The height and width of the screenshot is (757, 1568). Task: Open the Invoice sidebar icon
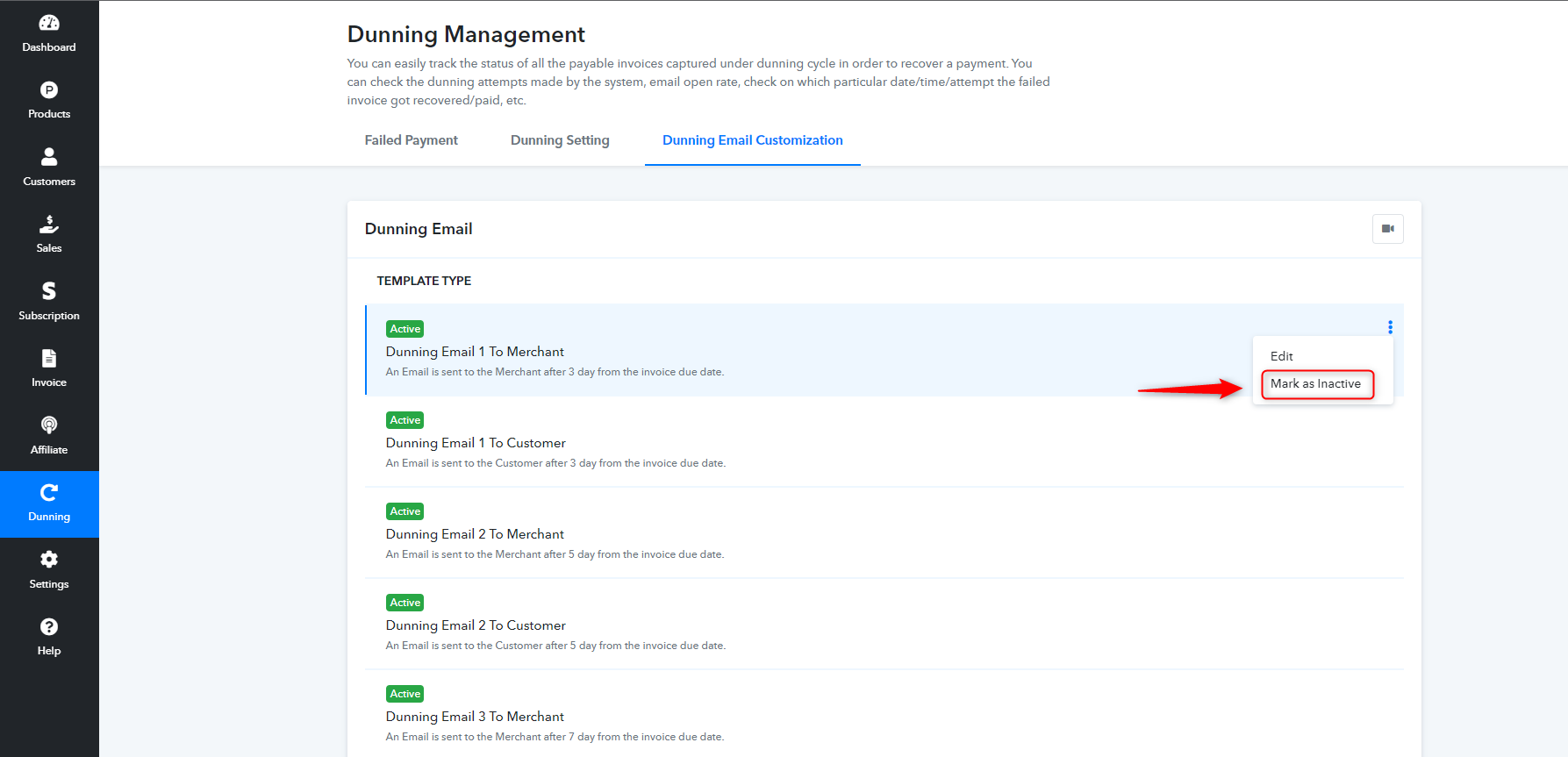49,358
